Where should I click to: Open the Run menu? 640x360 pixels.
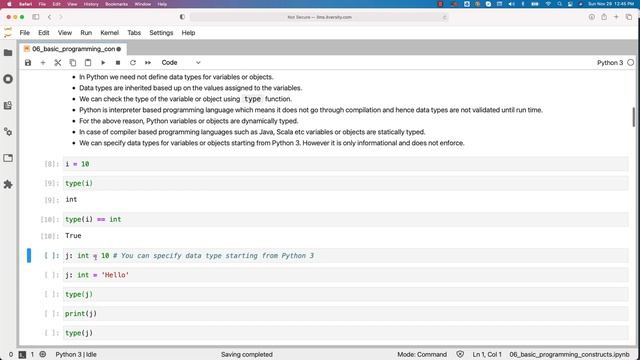(86, 33)
